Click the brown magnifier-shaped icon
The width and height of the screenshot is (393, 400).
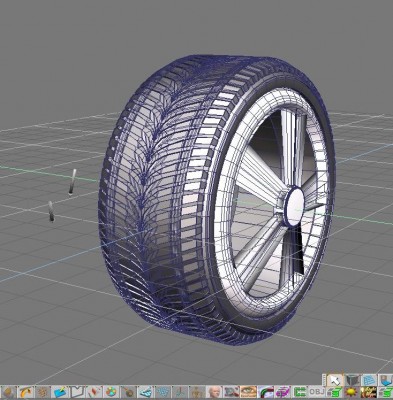coord(128,392)
